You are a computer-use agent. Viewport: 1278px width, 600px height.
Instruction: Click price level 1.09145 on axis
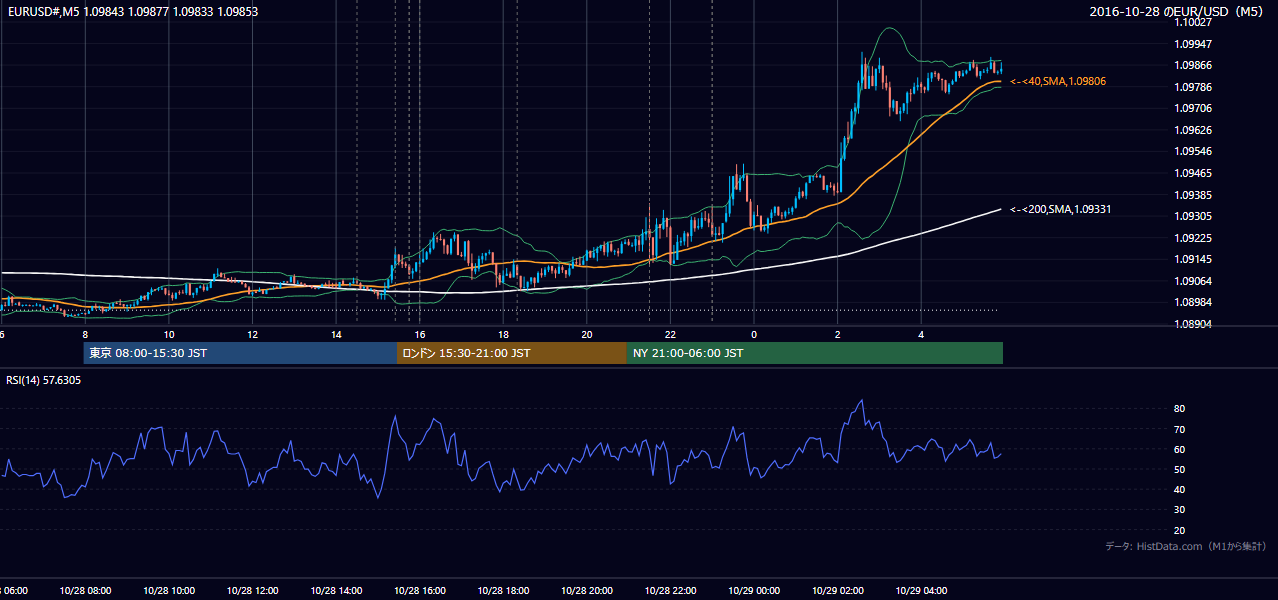(x=1192, y=259)
